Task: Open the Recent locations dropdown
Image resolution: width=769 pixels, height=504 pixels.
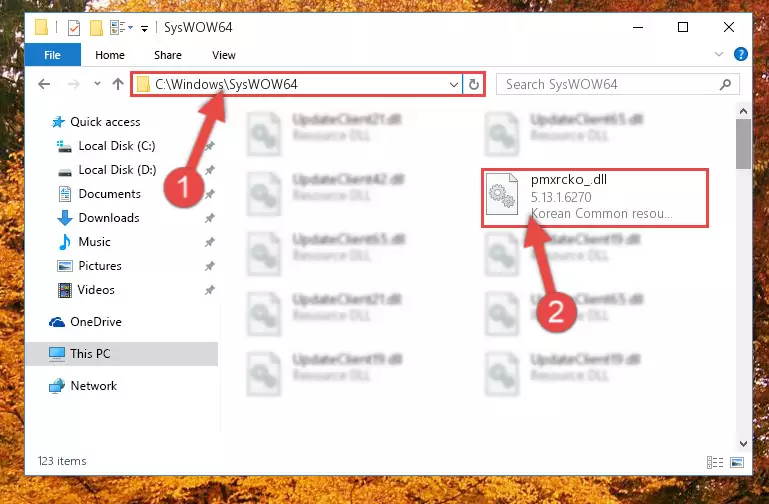Action: (97, 84)
